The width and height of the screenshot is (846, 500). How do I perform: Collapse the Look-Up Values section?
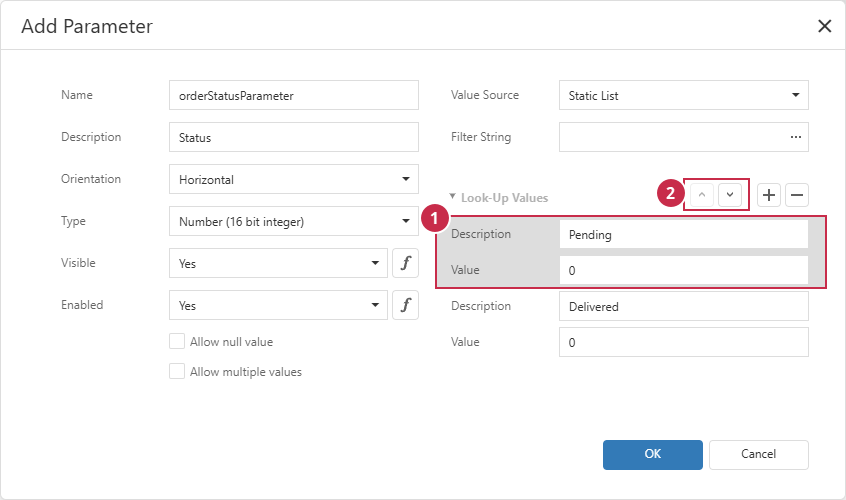coord(453,196)
